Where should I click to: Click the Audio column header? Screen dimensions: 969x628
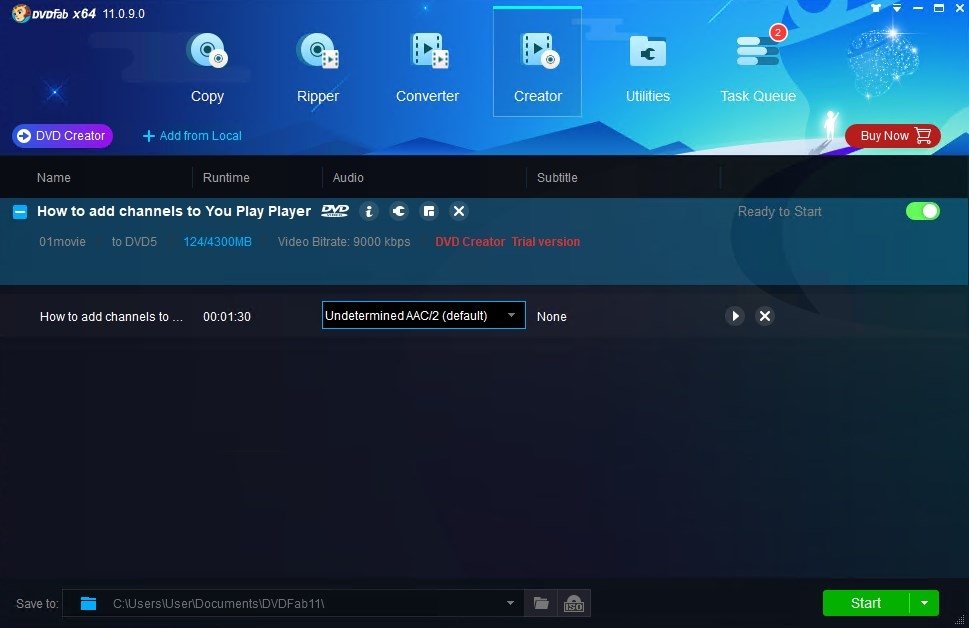348,177
